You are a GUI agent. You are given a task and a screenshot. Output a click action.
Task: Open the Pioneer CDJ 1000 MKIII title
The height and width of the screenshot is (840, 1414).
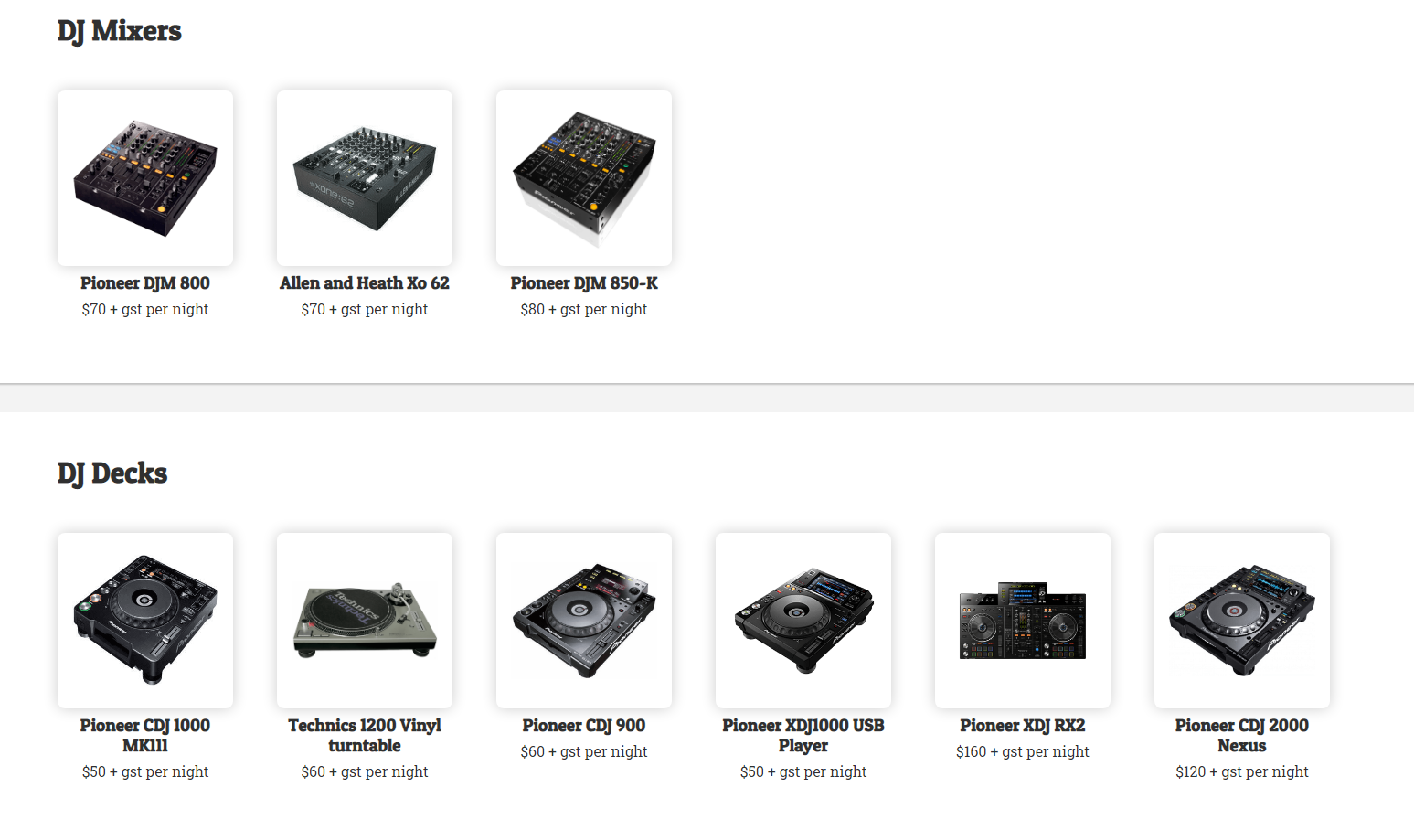point(145,736)
